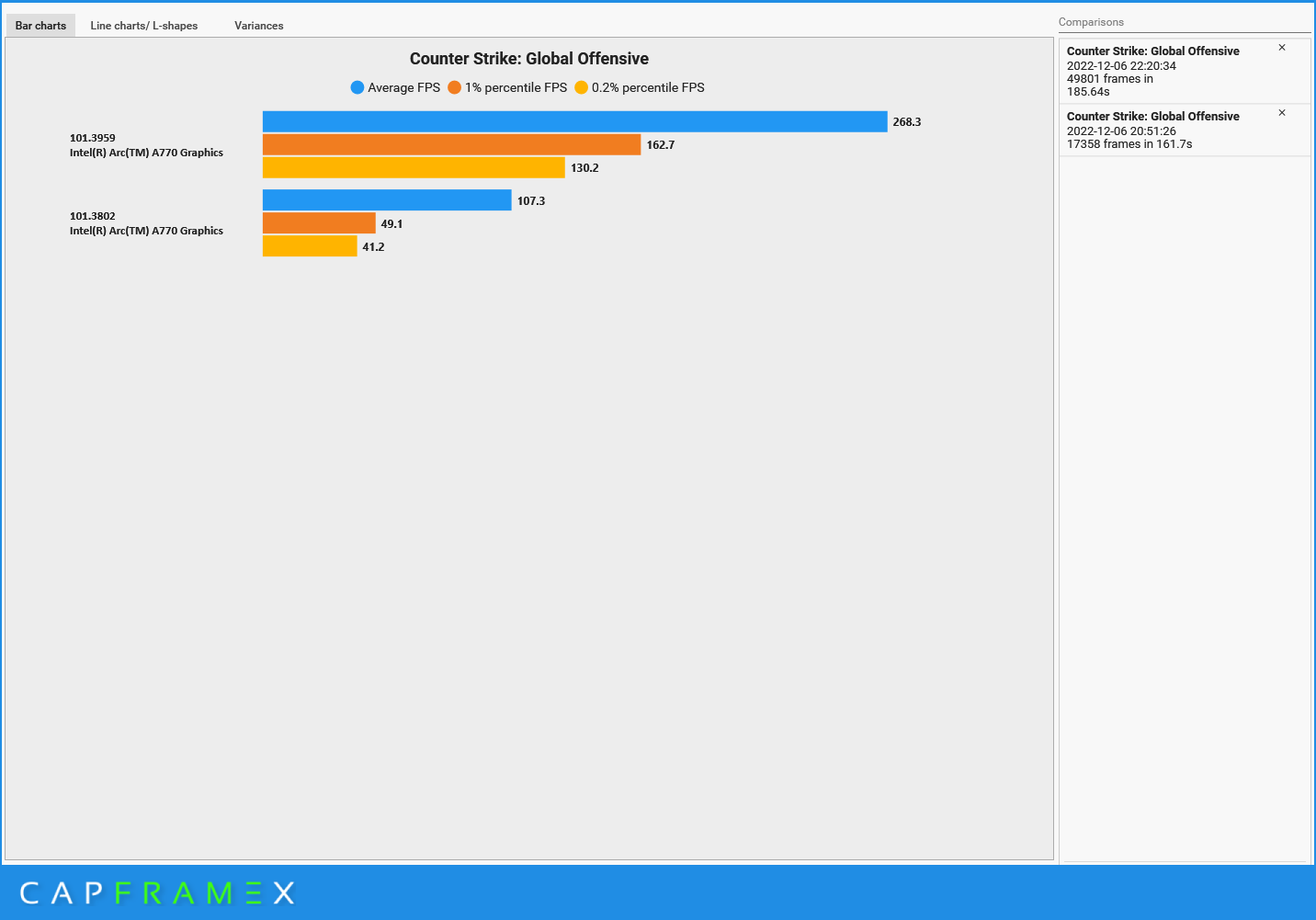Viewport: 1316px width, 920px height.
Task: Click the CapFrameX logo in footer
Action: click(157, 892)
